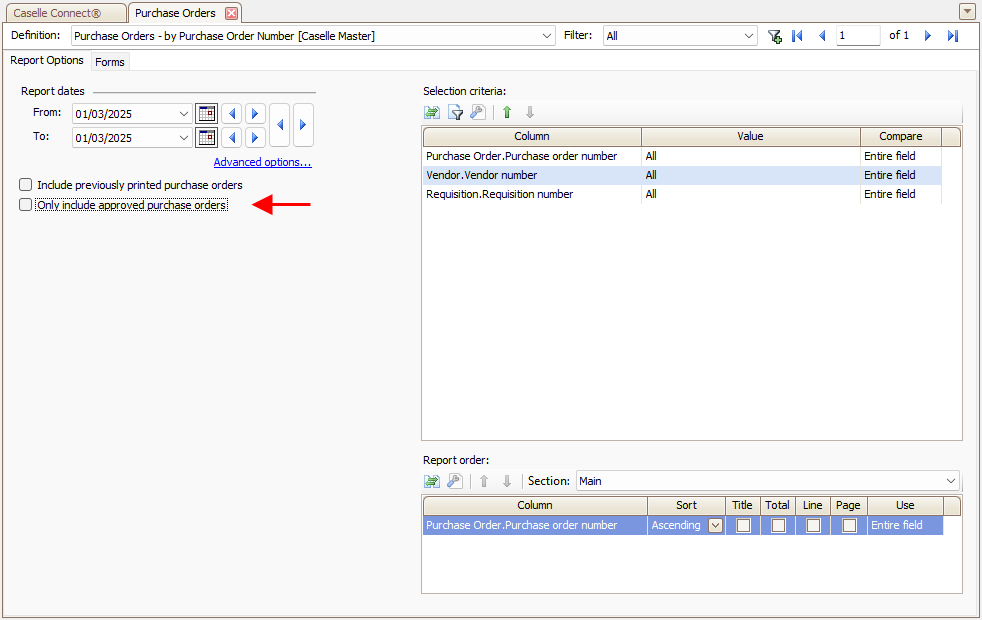Go to first definition record
The width and height of the screenshot is (982, 620).
(x=797, y=36)
